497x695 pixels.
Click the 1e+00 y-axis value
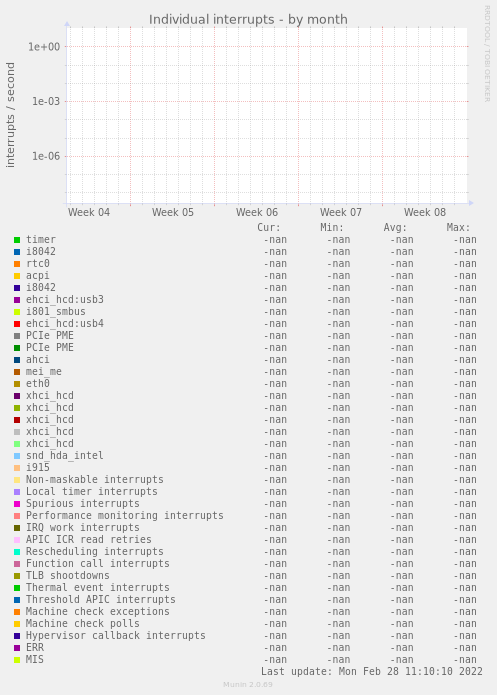(44, 47)
